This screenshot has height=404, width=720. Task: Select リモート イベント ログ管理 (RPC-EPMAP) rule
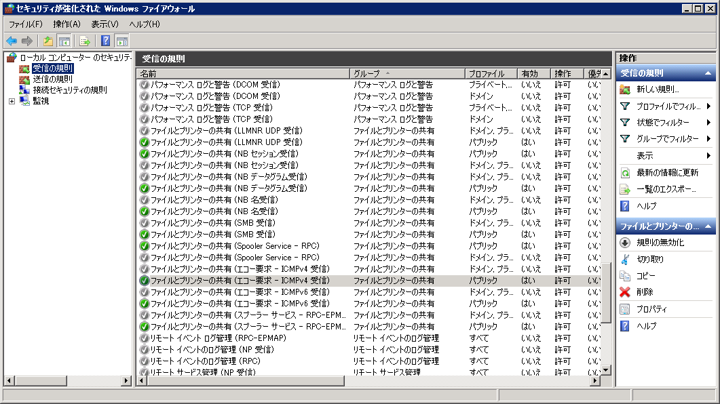369,338
